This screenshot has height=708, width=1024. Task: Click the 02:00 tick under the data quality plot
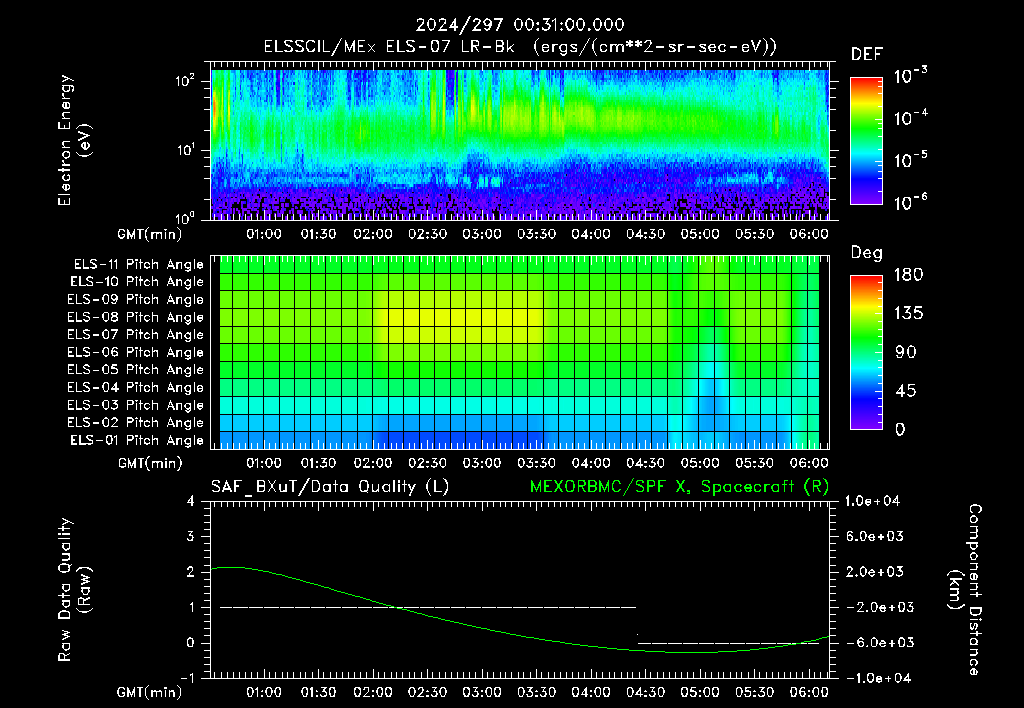click(373, 692)
